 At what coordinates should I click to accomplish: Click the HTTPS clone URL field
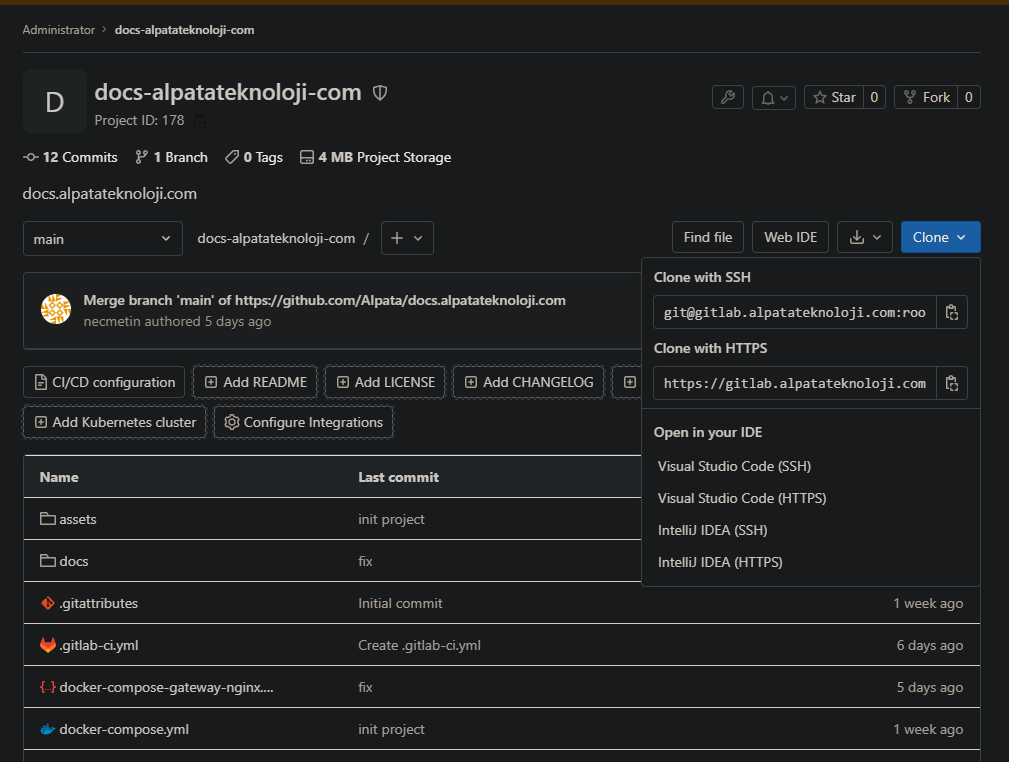[x=795, y=383]
